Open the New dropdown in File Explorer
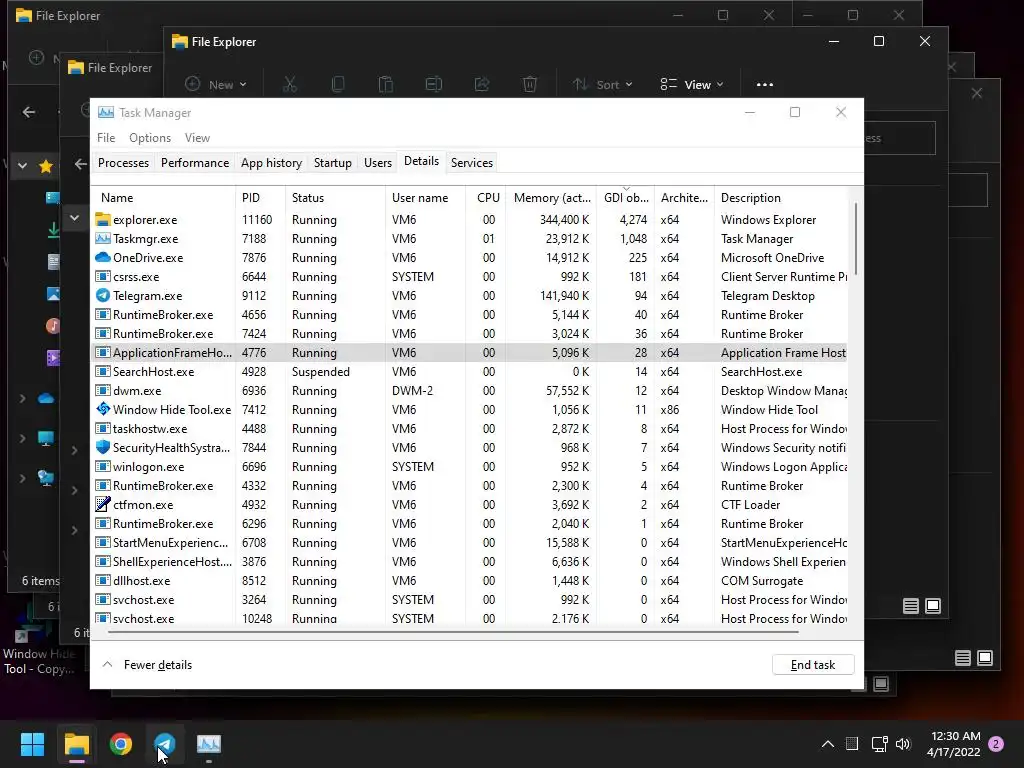1024x768 pixels. click(x=216, y=84)
